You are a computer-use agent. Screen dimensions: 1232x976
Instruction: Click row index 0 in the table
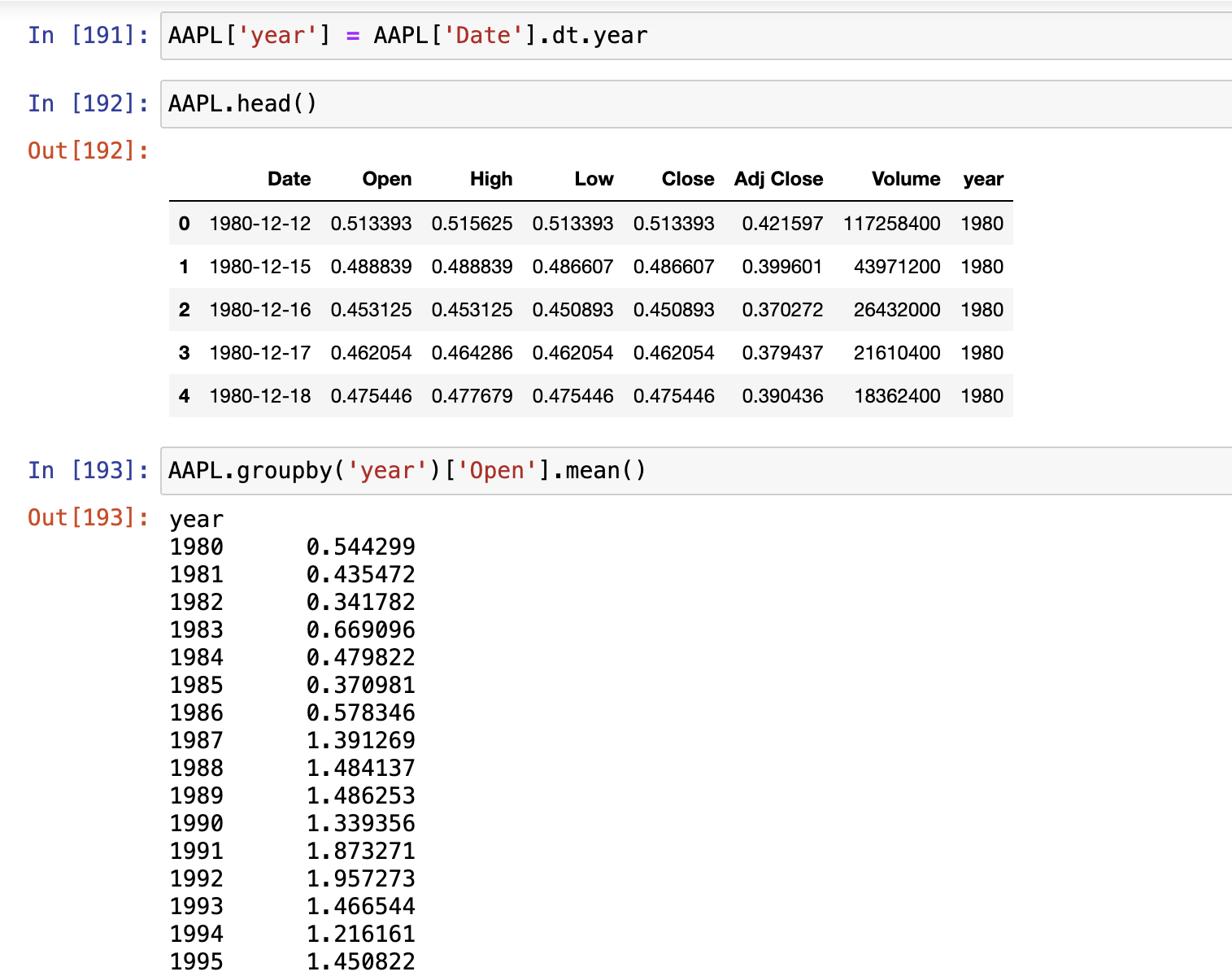185,224
